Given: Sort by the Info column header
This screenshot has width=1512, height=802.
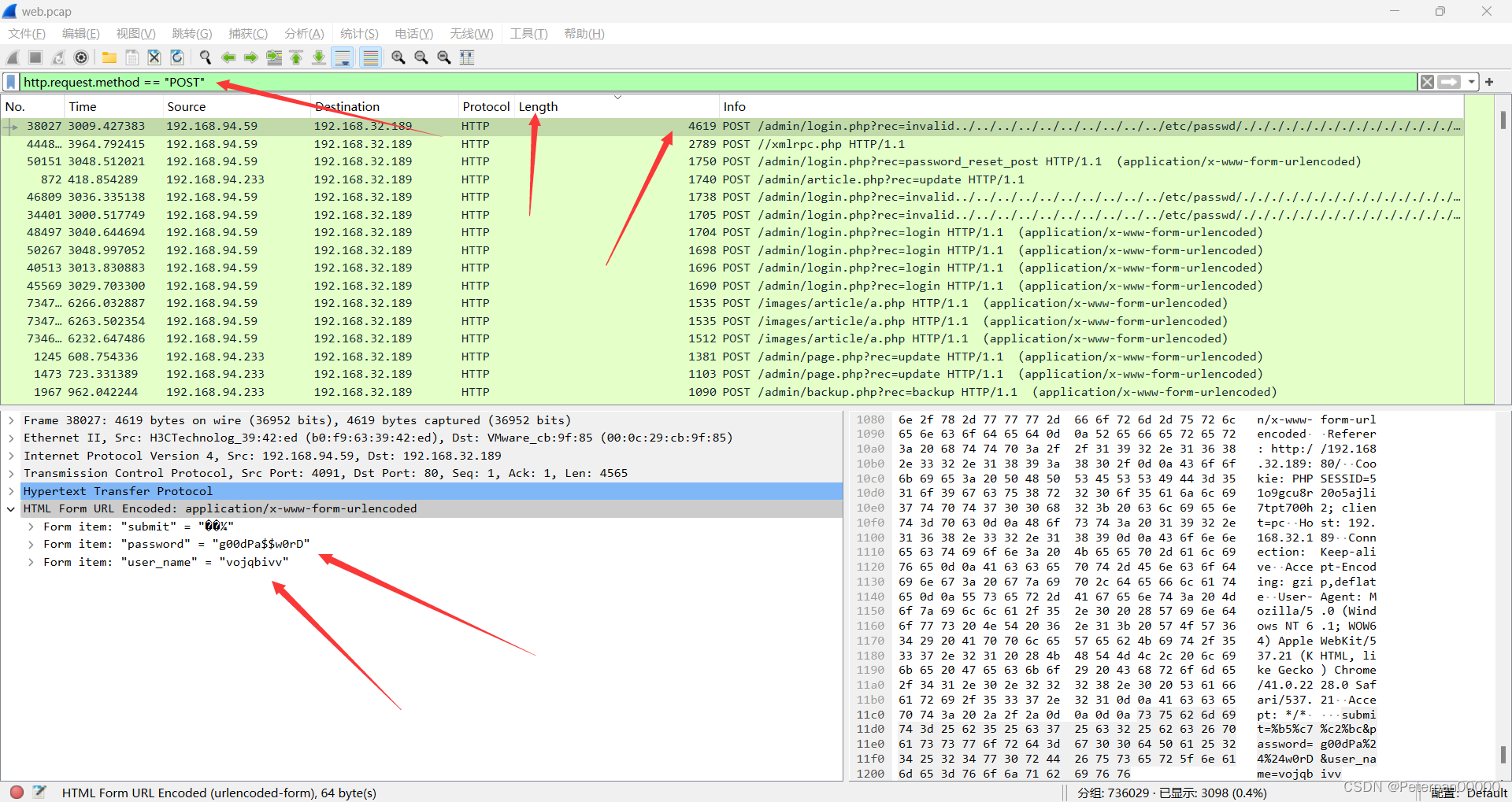Looking at the screenshot, I should tap(1091, 106).
